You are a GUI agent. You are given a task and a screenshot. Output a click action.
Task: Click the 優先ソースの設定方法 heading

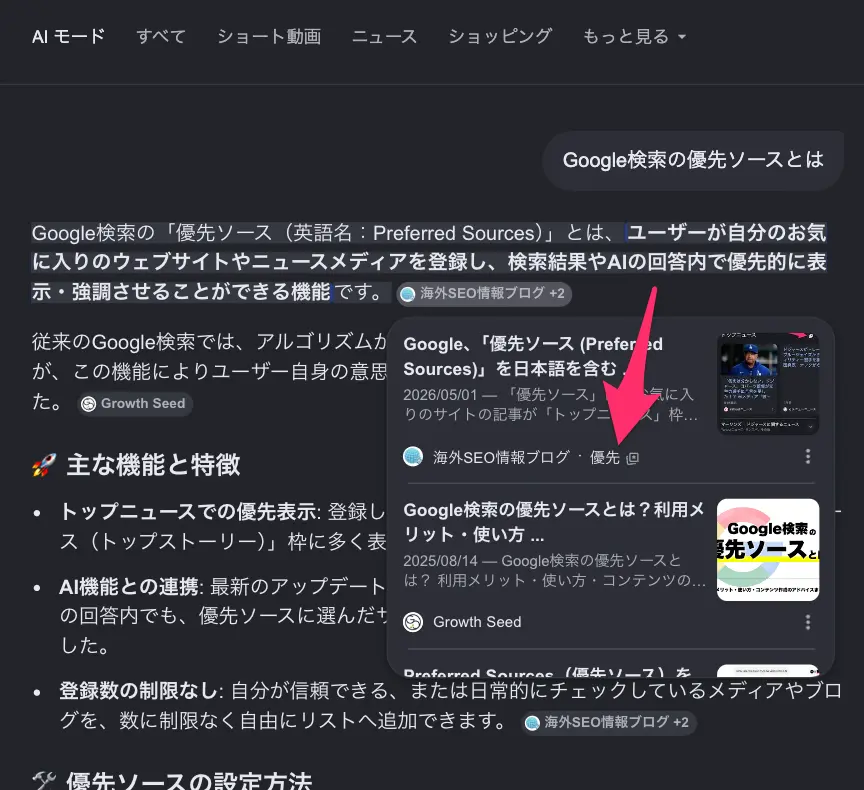point(189,781)
